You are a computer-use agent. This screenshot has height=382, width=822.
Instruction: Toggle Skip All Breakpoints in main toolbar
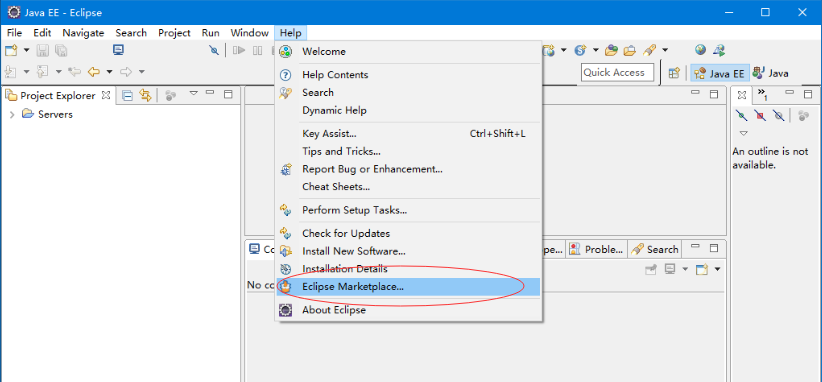[214, 50]
